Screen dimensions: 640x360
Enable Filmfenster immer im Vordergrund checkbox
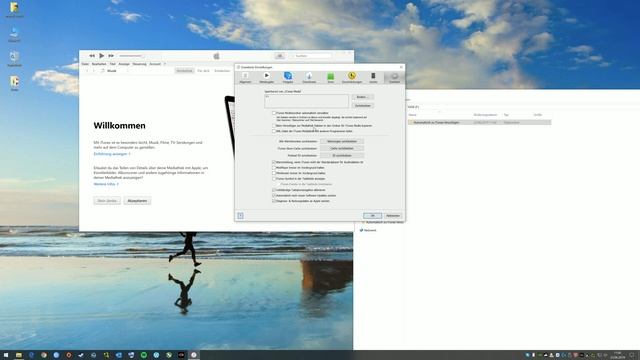tap(274, 173)
